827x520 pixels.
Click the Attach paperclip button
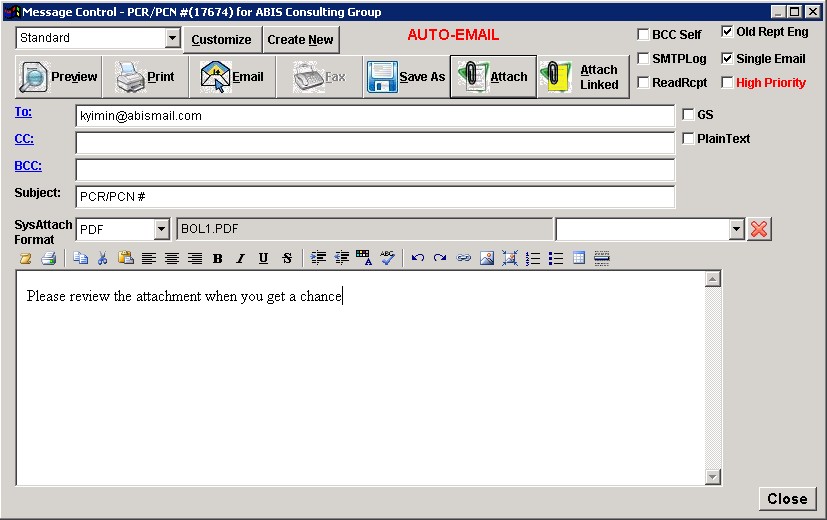(492, 77)
